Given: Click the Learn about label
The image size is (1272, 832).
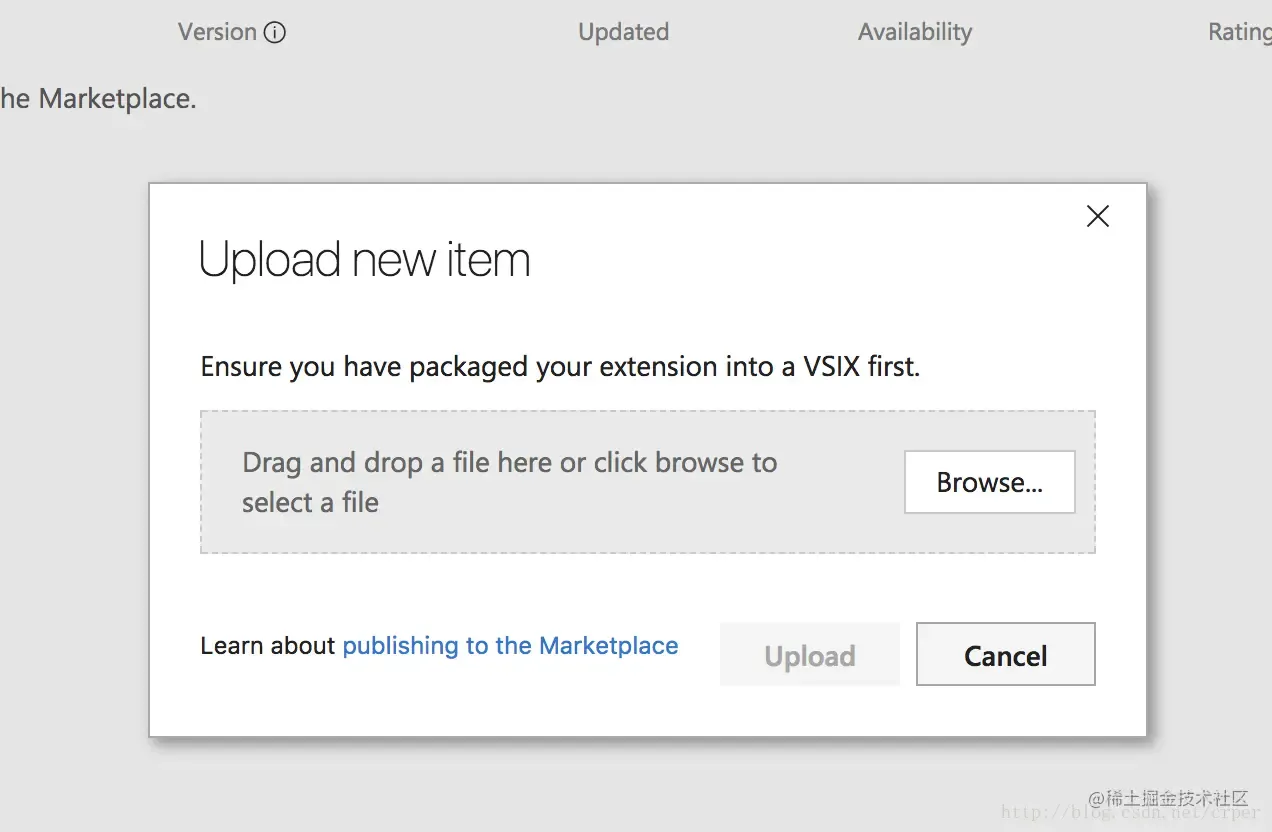Looking at the screenshot, I should (x=267, y=646).
